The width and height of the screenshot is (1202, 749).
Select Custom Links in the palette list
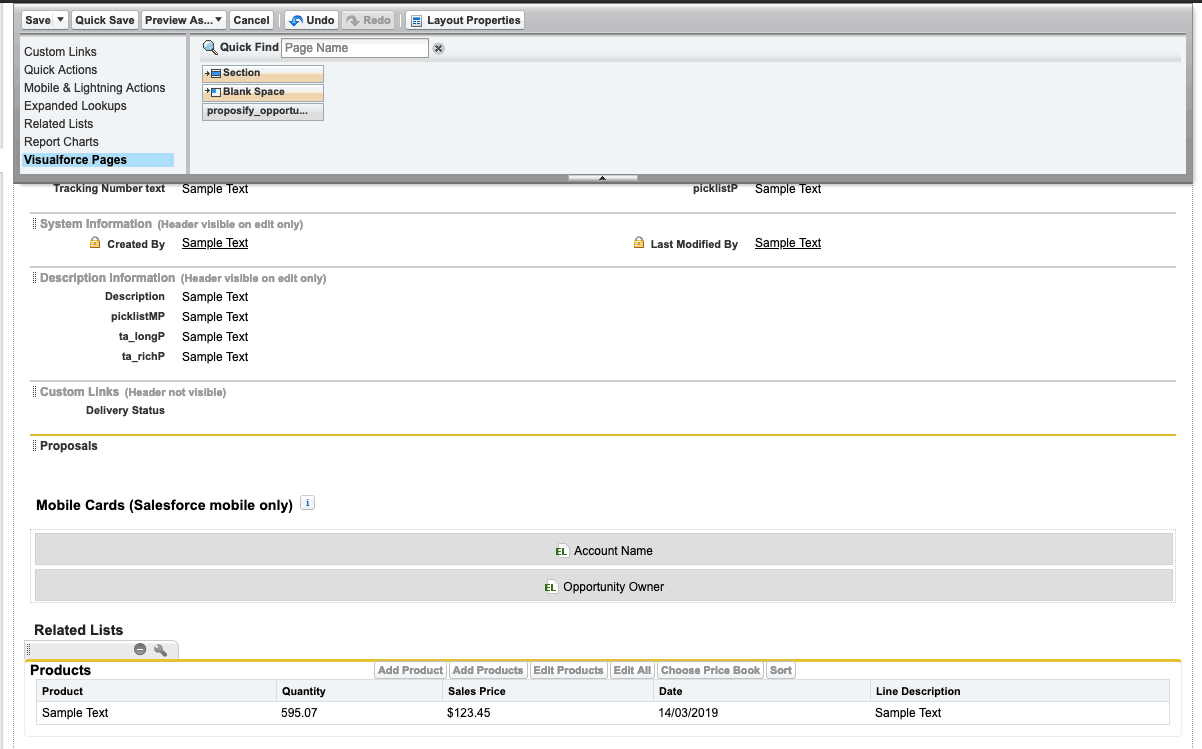61,52
